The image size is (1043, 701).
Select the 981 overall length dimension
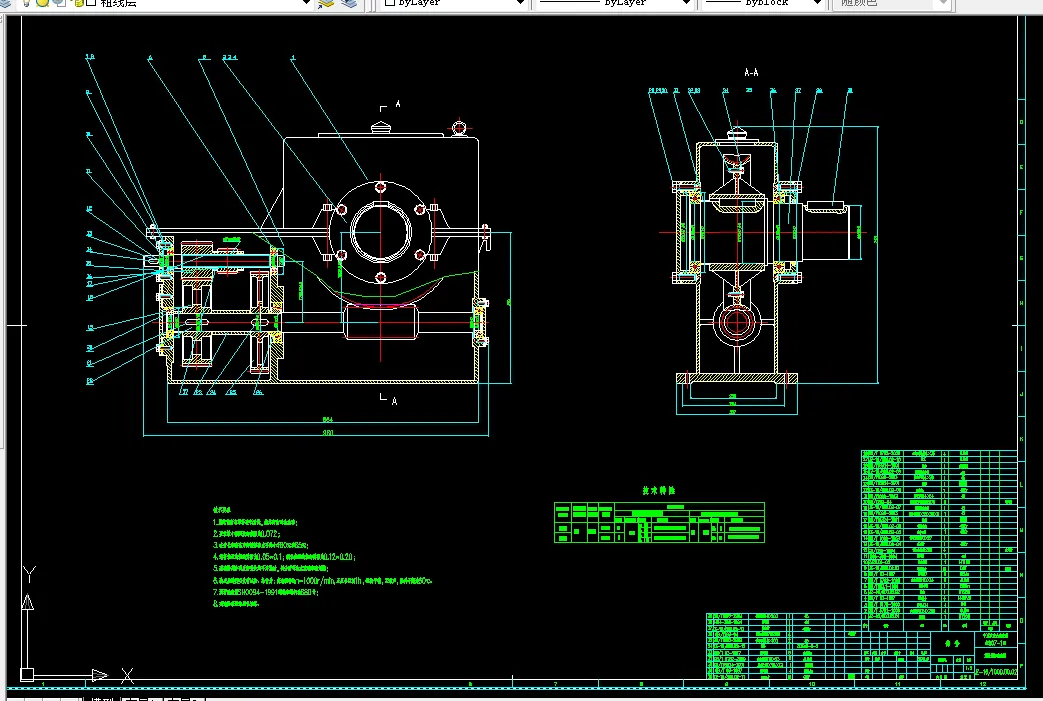click(x=328, y=432)
